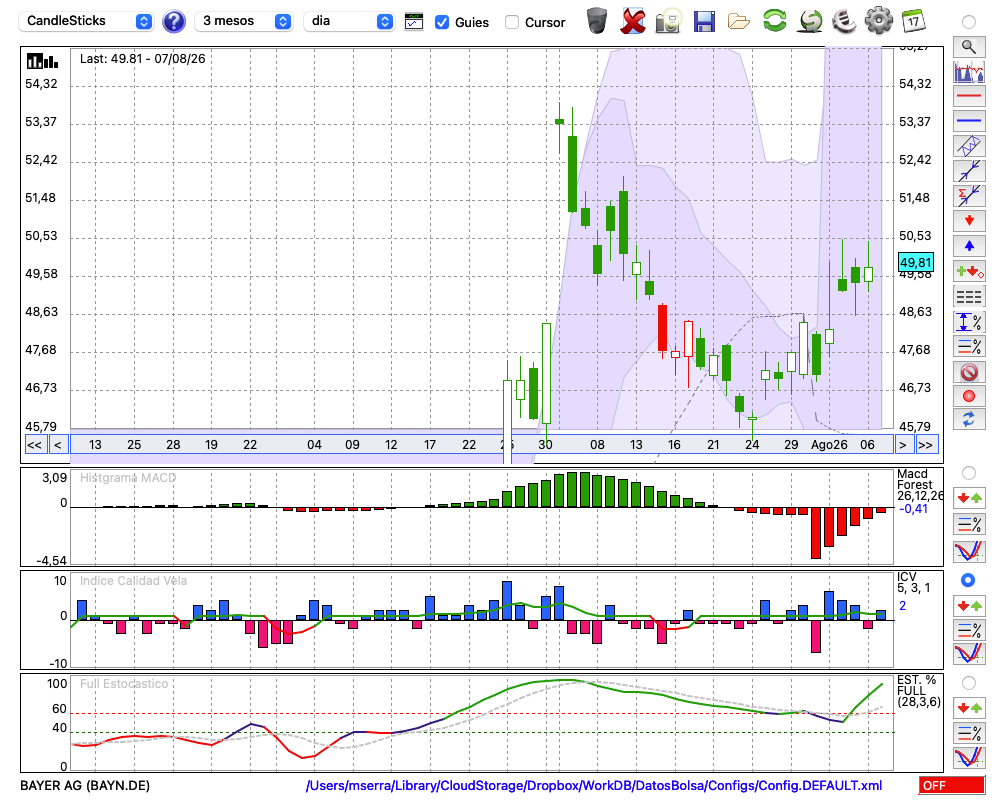This screenshot has width=1000, height=800.
Task: Click the trash can icon in toolbar
Action: (x=597, y=20)
